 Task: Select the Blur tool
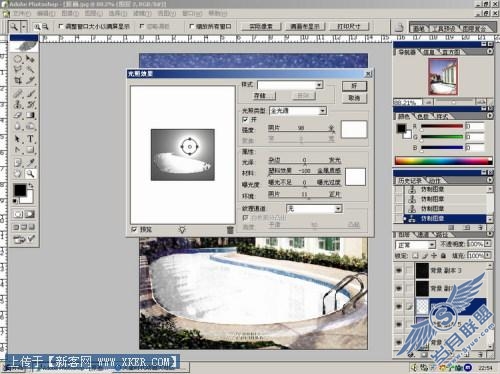18,126
